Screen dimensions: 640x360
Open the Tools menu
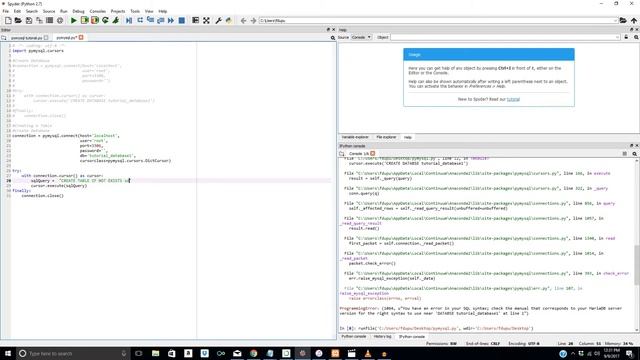point(135,11)
